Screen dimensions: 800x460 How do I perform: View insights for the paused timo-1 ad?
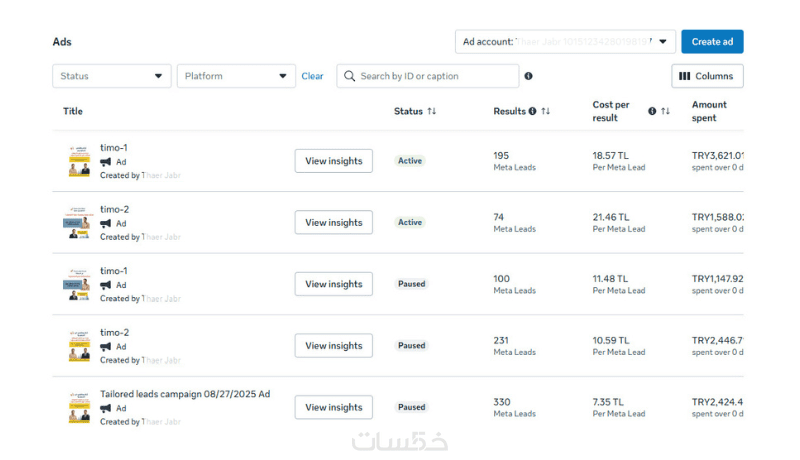pos(333,284)
